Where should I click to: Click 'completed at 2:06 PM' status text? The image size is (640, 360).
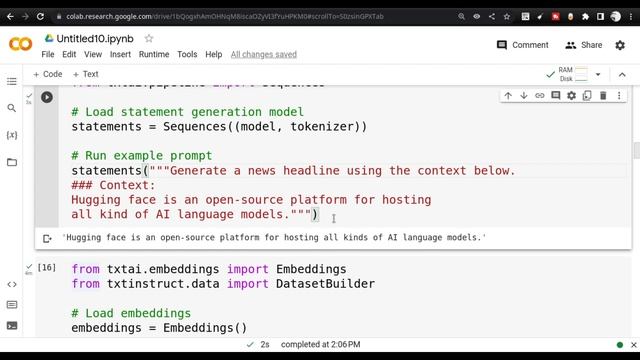click(320, 344)
